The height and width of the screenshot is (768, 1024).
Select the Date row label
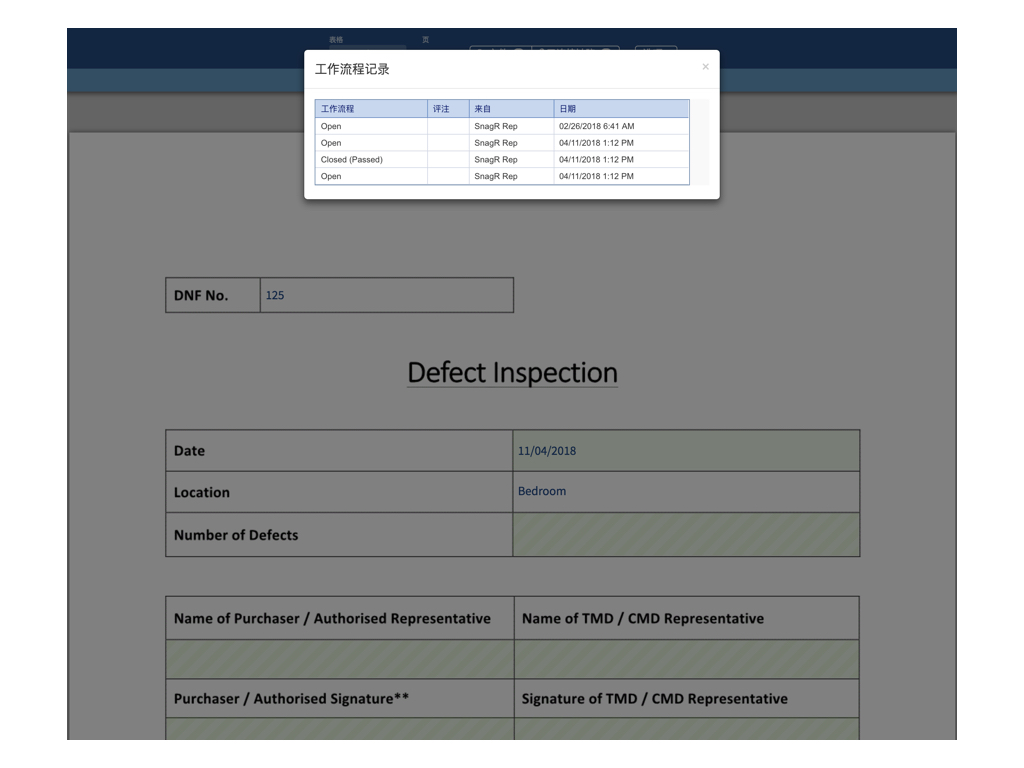[189, 451]
